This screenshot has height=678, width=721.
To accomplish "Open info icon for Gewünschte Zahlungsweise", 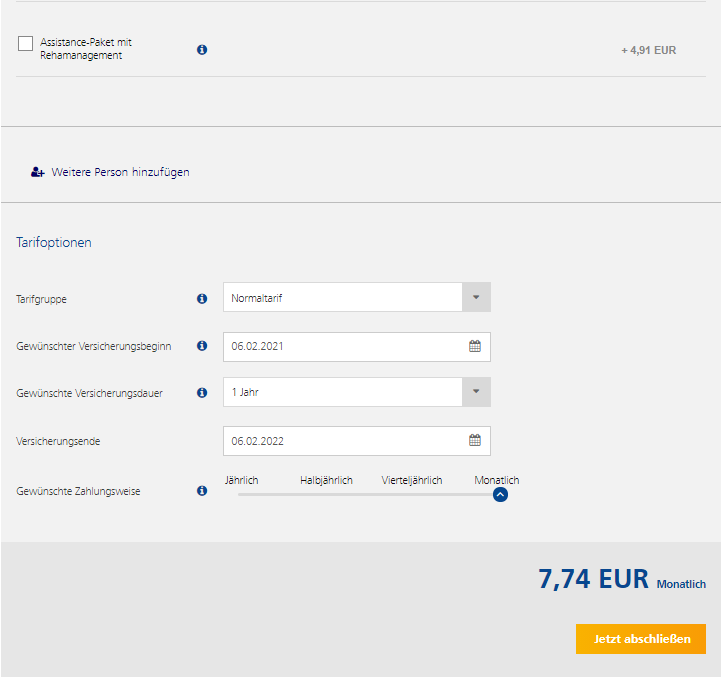I will coord(202,490).
